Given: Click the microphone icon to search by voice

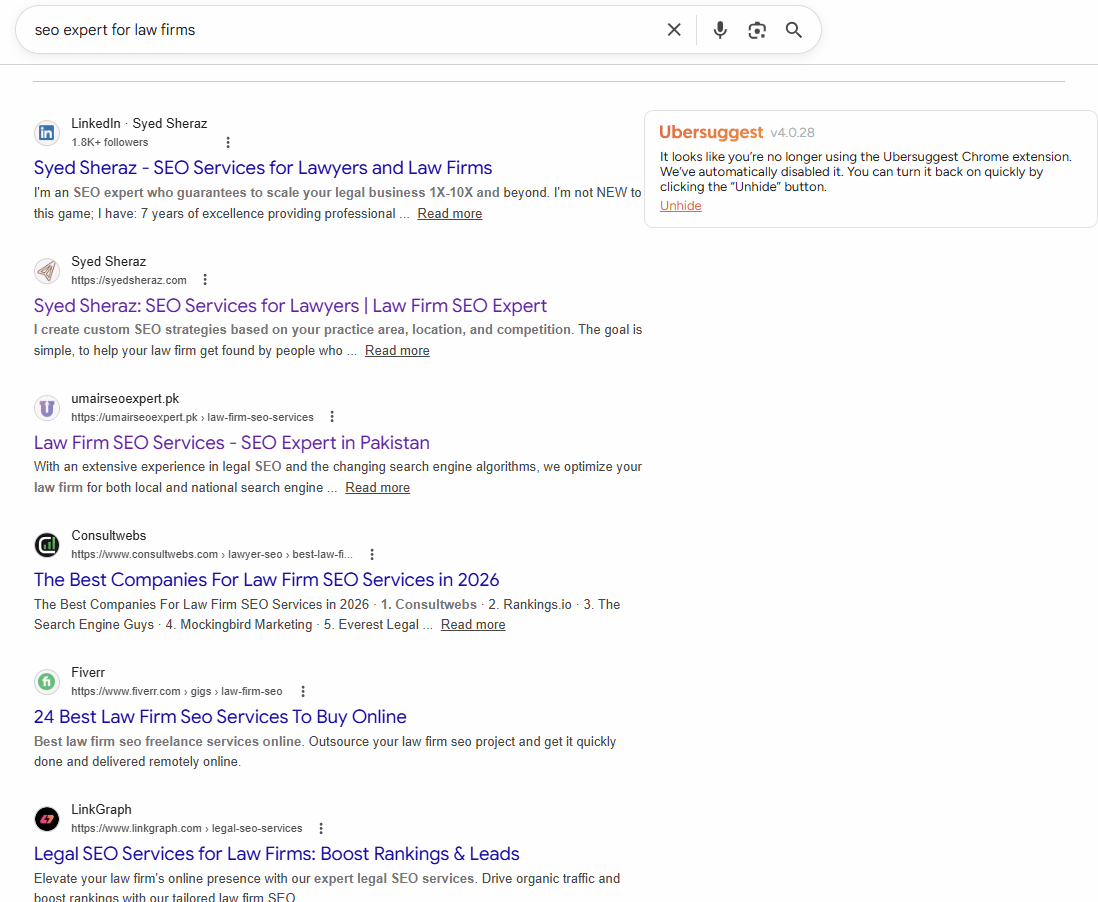Looking at the screenshot, I should tap(720, 30).
